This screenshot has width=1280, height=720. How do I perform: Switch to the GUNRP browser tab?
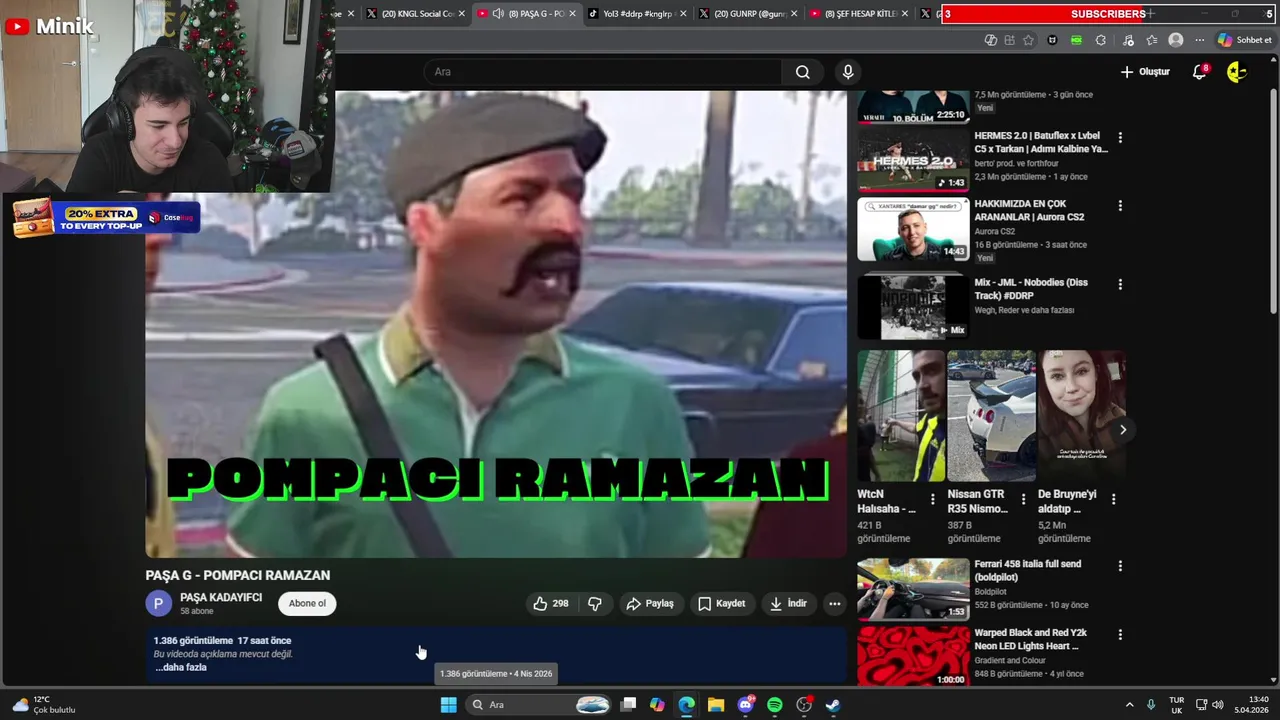coord(748,14)
